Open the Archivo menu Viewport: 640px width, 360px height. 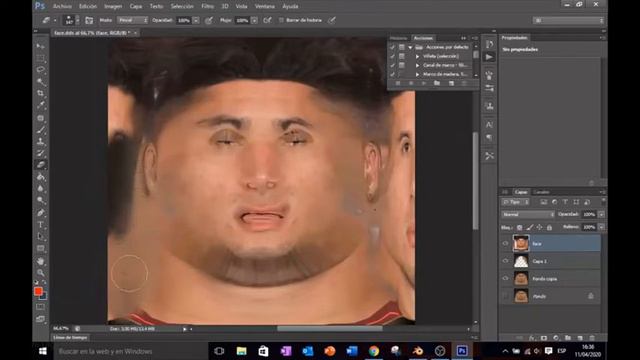pos(62,6)
